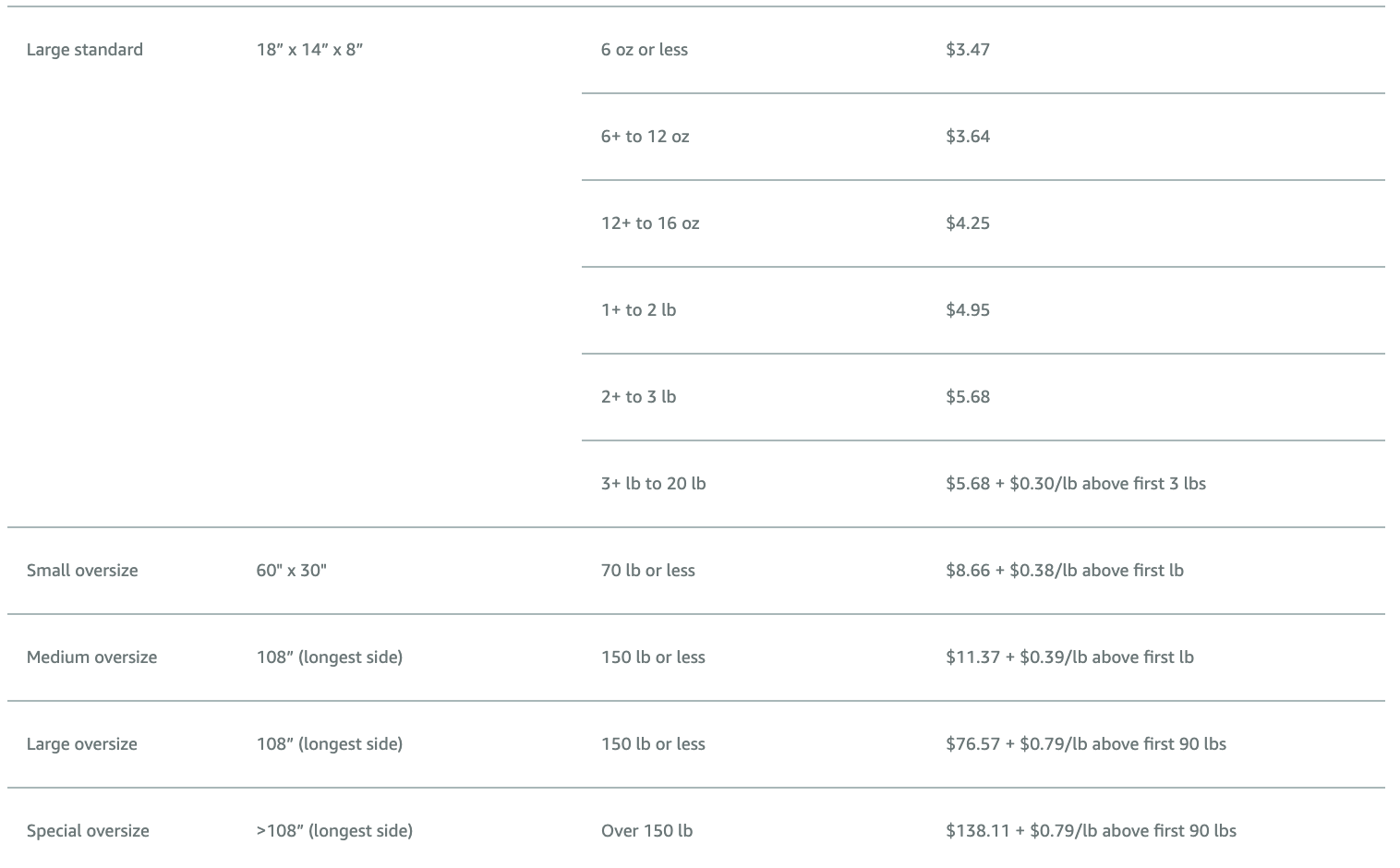Click the Over 150 lb weight cell
Screen dimensions: 1400x868
pos(646,831)
